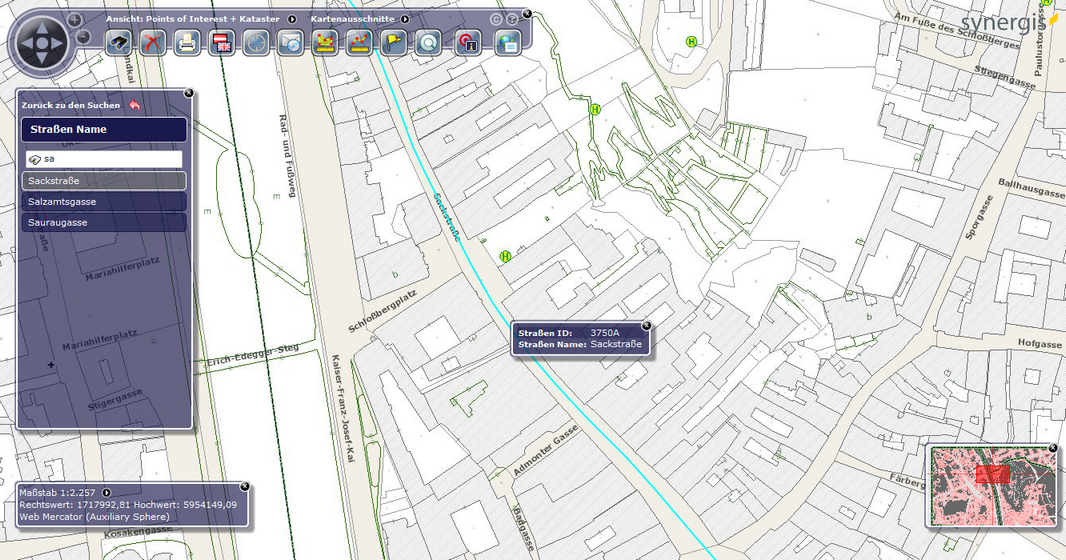The width and height of the screenshot is (1066, 560).
Task: Expand the Ansicht view dropdown arrow
Action: [292, 19]
